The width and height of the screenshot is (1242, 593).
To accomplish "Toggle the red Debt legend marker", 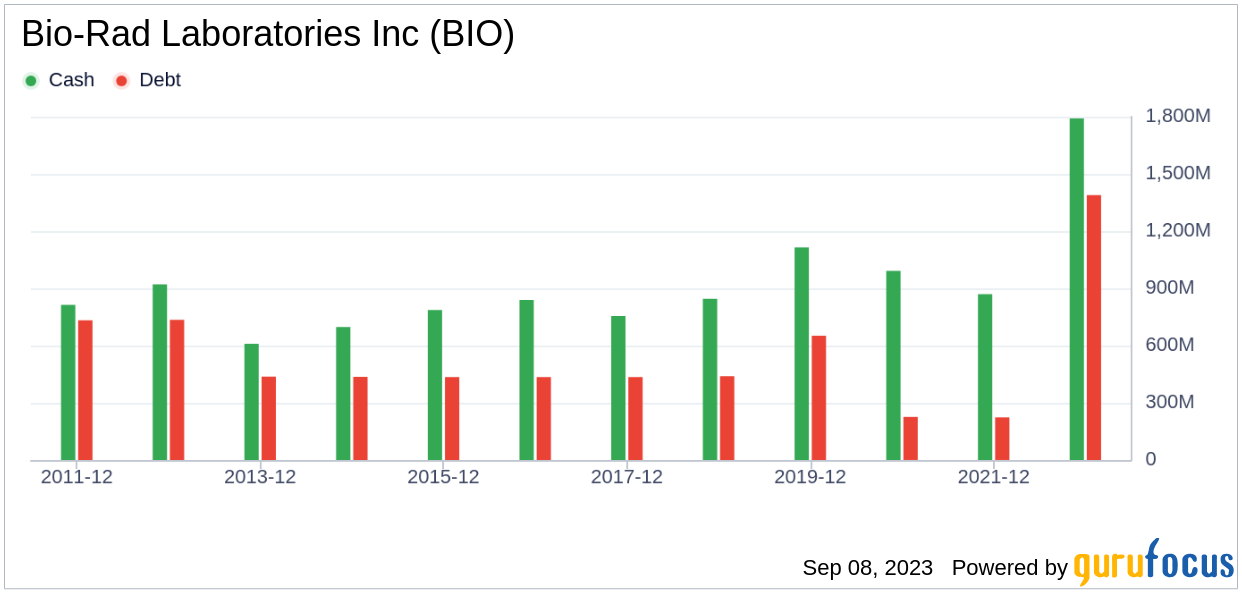I will pyautogui.click(x=121, y=80).
